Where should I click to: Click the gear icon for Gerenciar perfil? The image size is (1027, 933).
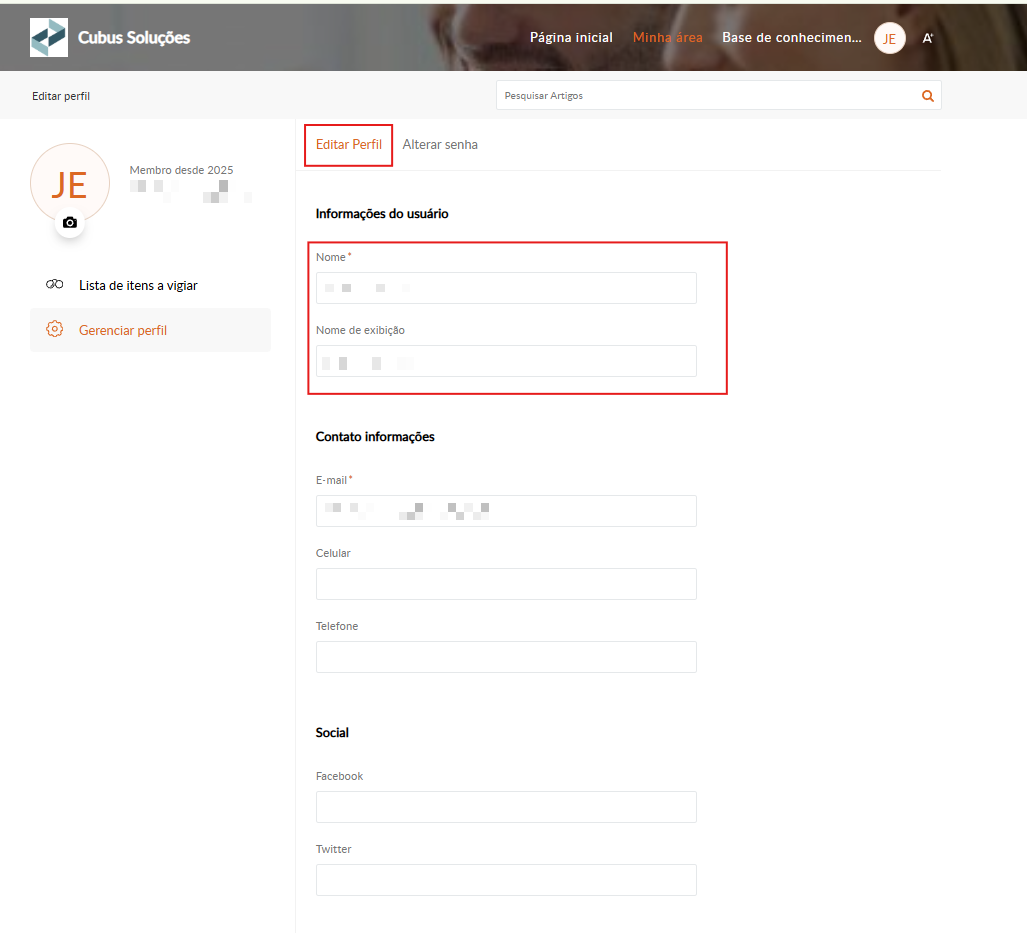tap(55, 329)
